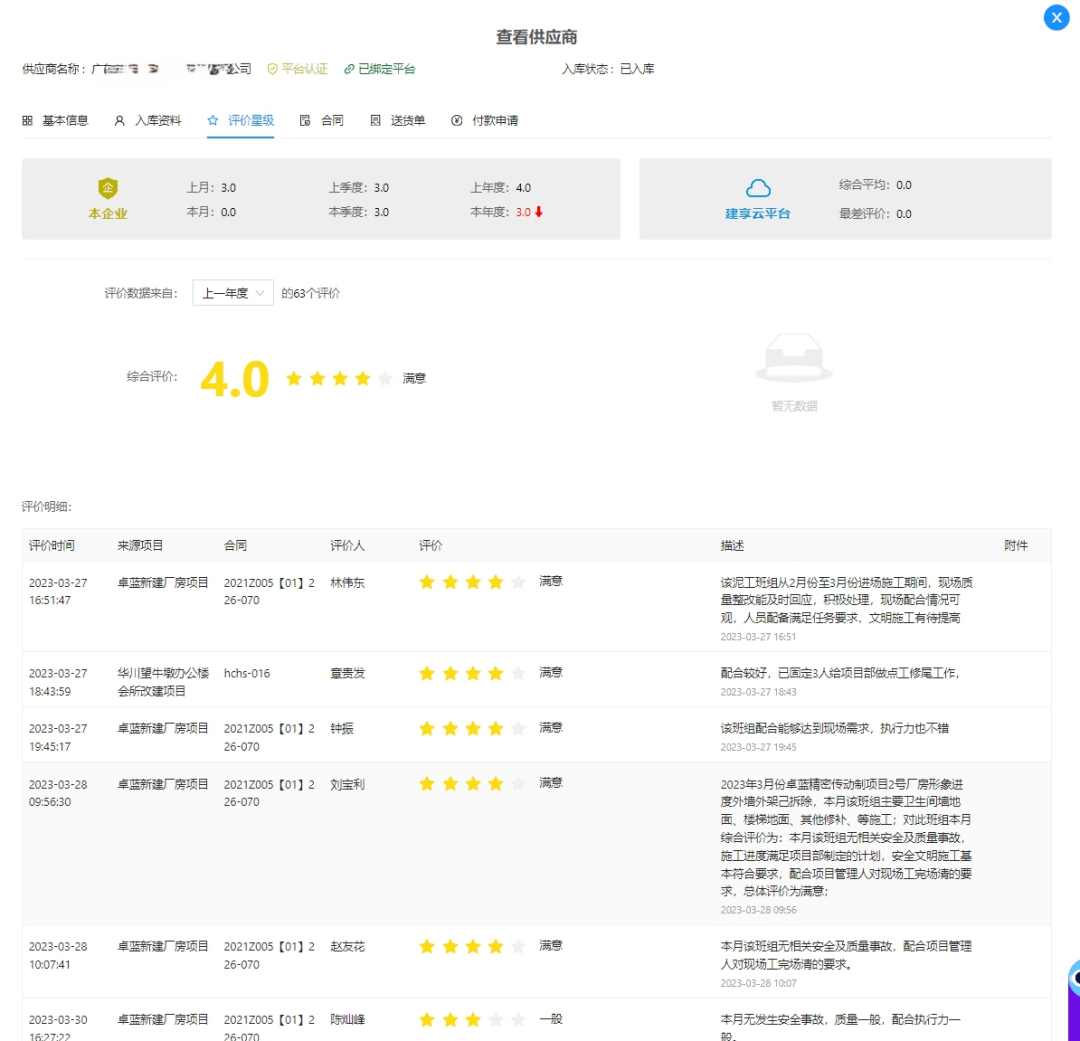1080x1041 pixels.
Task: Click the 已绑定平台 link
Action: (x=387, y=68)
